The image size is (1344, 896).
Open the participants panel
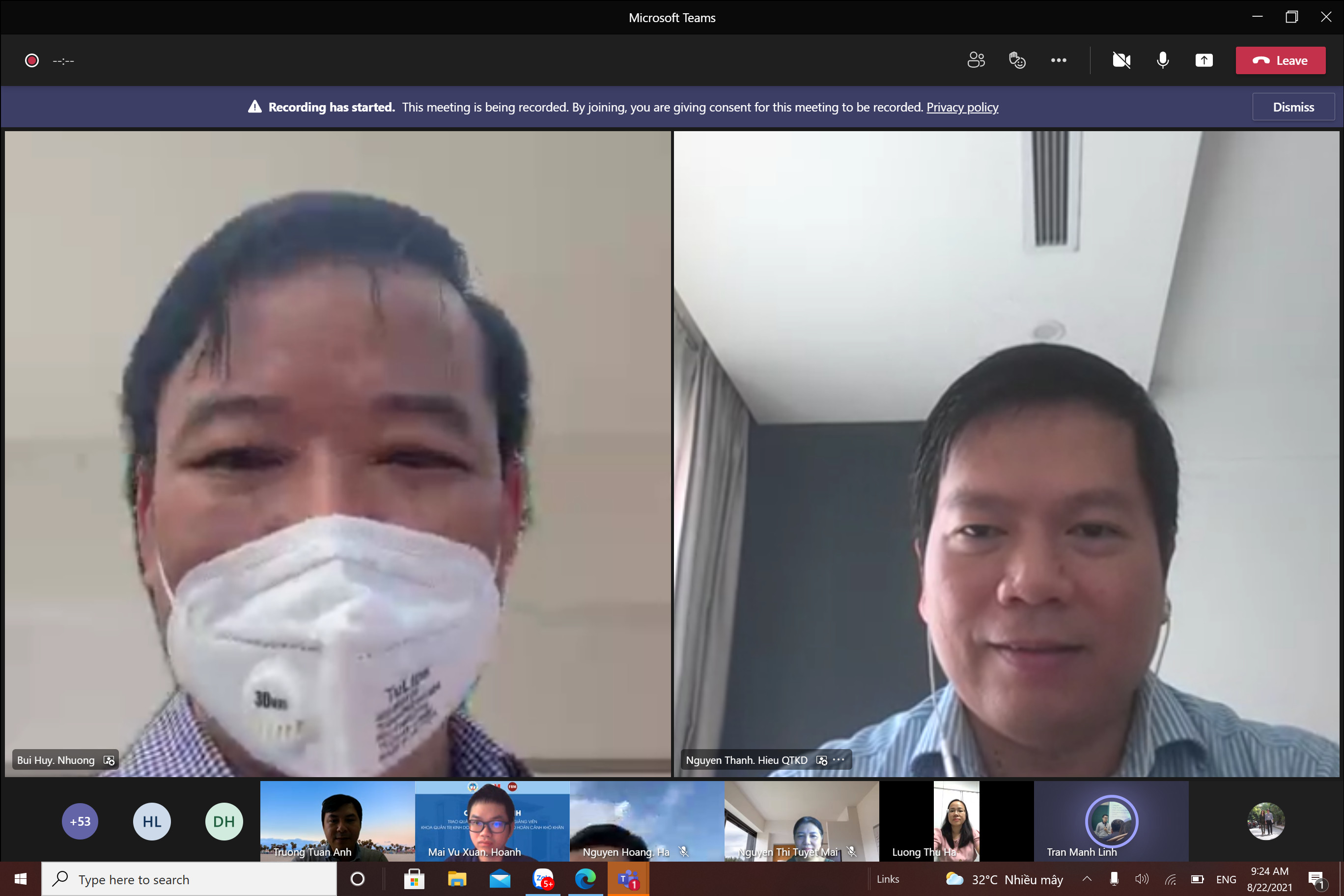(x=976, y=60)
